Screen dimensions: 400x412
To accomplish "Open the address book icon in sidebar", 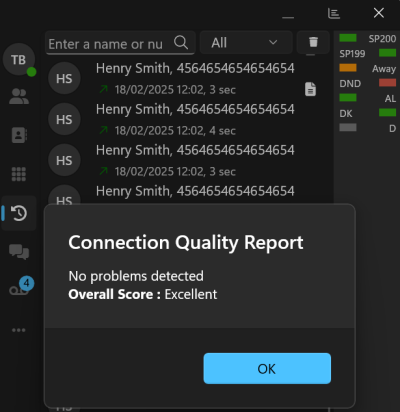I will click(x=19, y=135).
